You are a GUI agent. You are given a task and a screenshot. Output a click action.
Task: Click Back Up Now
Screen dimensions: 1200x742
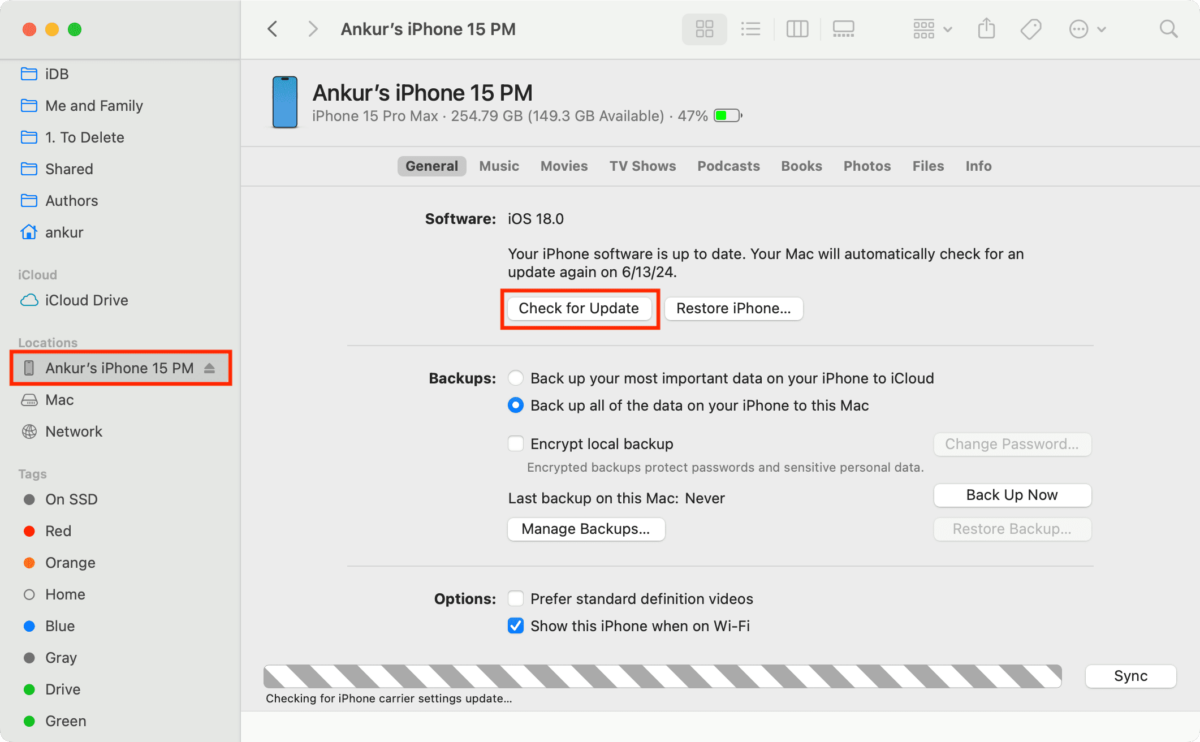pos(1012,495)
